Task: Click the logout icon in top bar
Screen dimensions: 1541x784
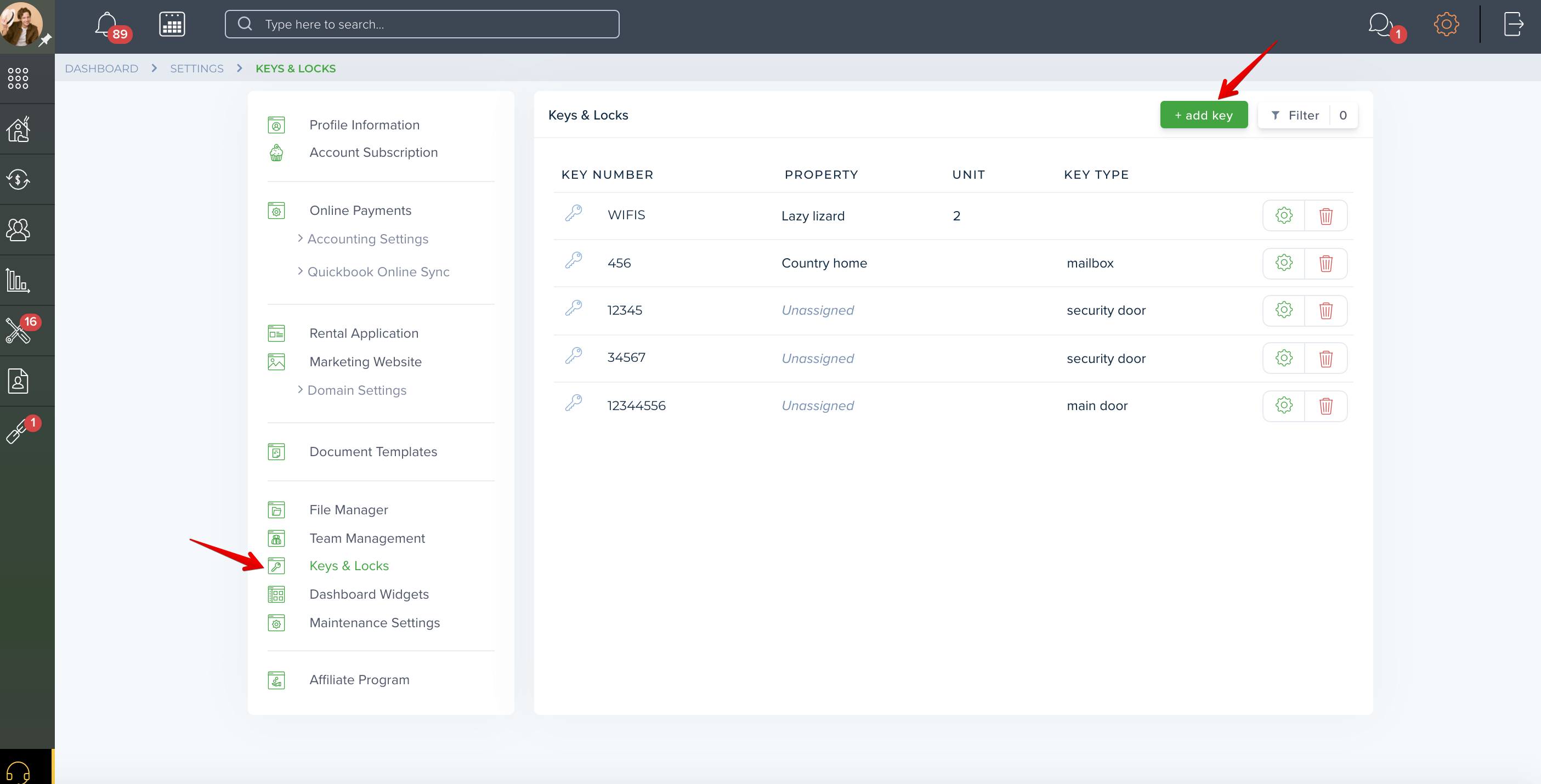Action: (1513, 25)
